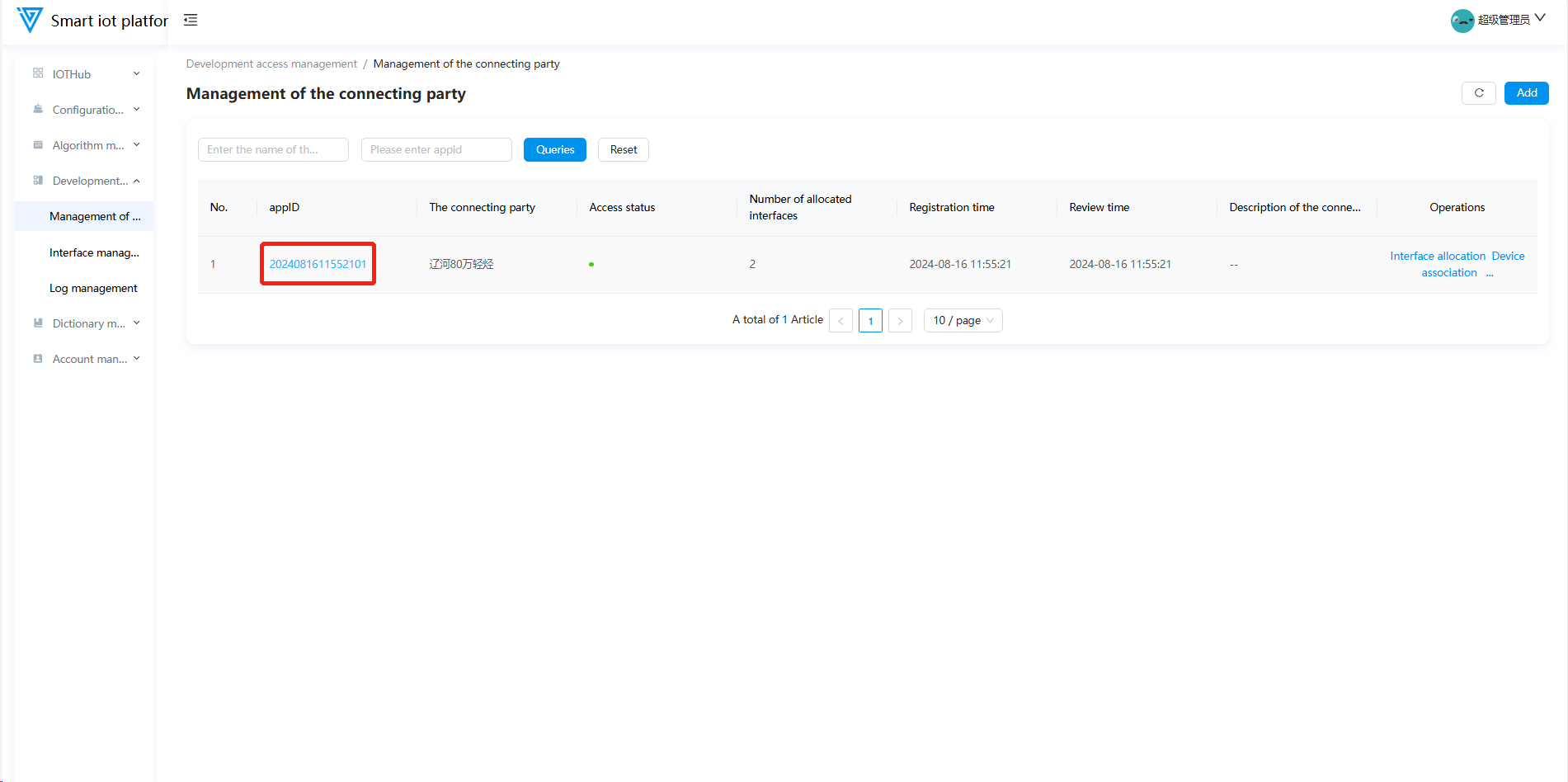Open the Interface management menu item
The image size is (1568, 782).
click(x=94, y=252)
